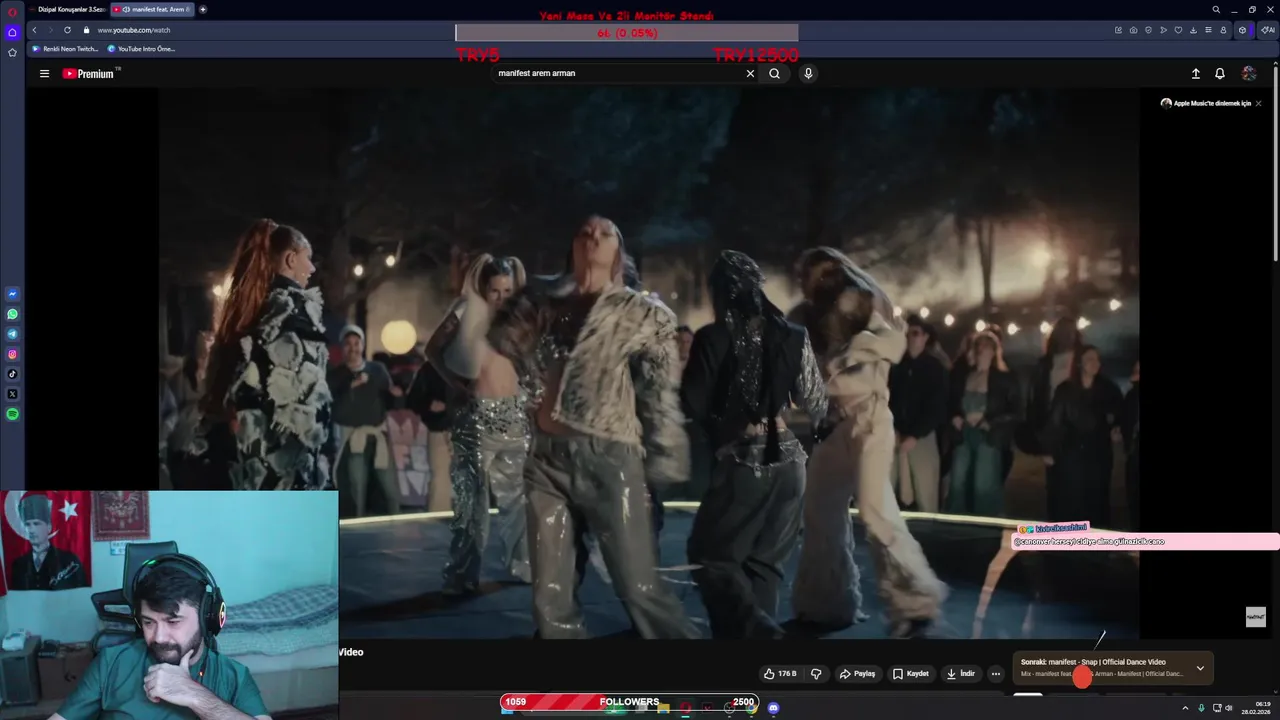Open easy setup sliders icon
This screenshot has height=720, width=1280.
[x=1208, y=30]
